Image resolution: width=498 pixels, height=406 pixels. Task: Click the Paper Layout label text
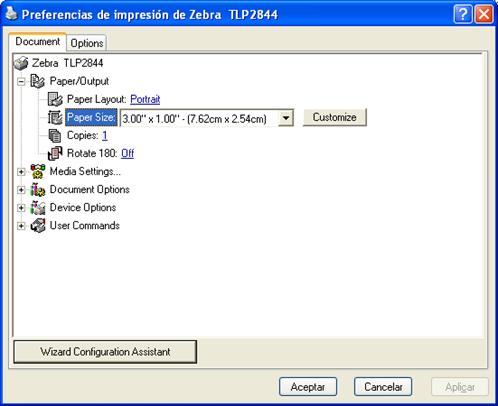(x=97, y=99)
